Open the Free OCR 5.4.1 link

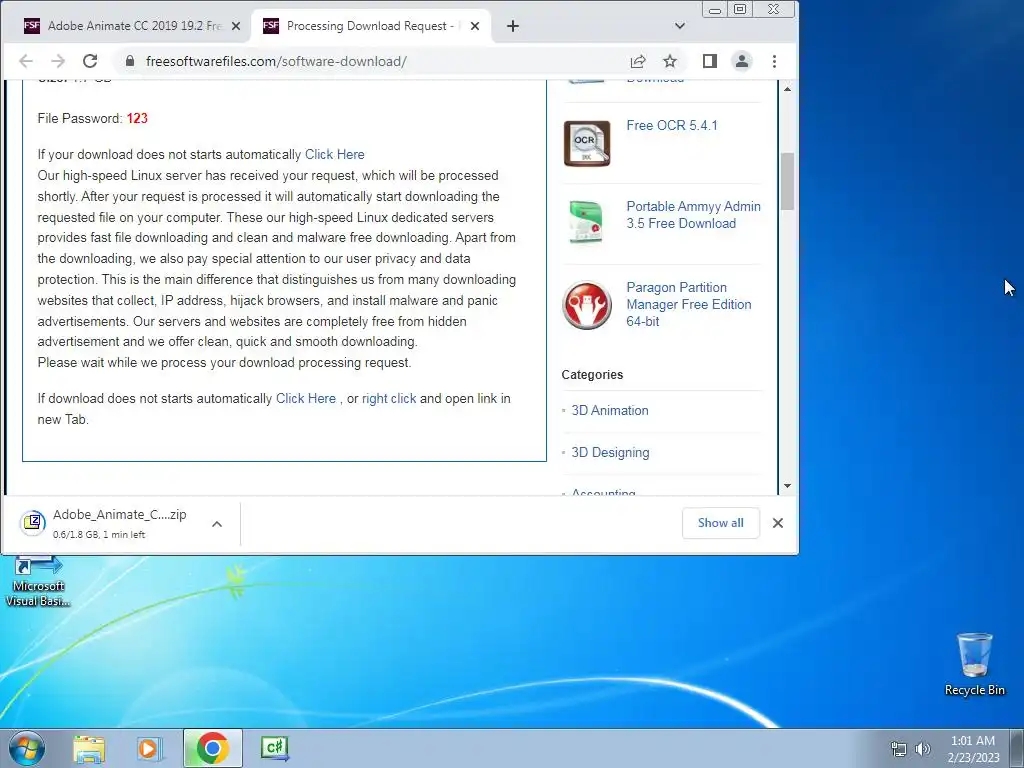tap(672, 125)
